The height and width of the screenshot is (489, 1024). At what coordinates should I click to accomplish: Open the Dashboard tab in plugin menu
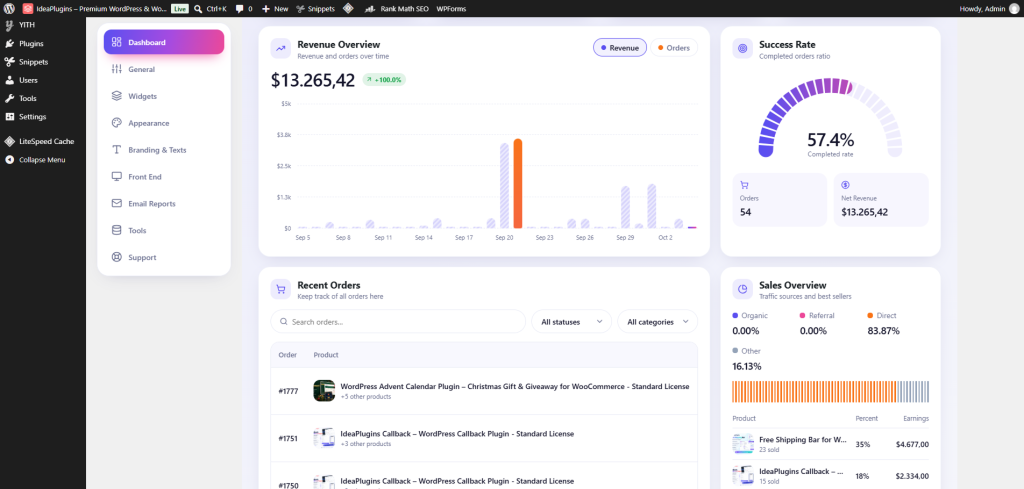[x=164, y=42]
